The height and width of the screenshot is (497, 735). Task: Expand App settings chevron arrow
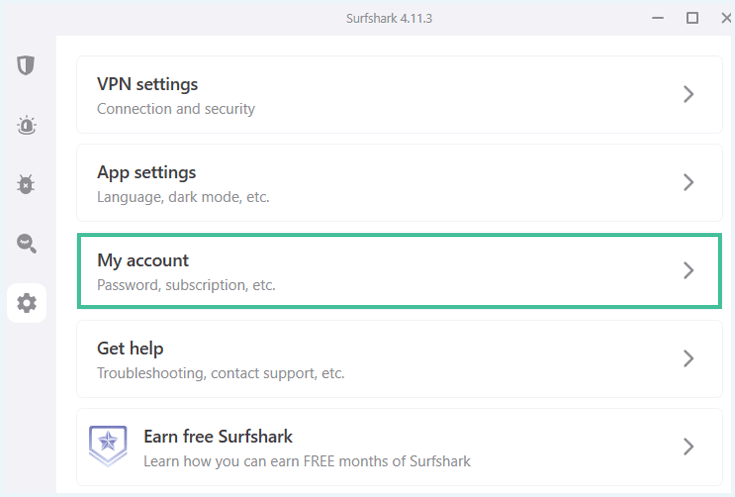(688, 182)
